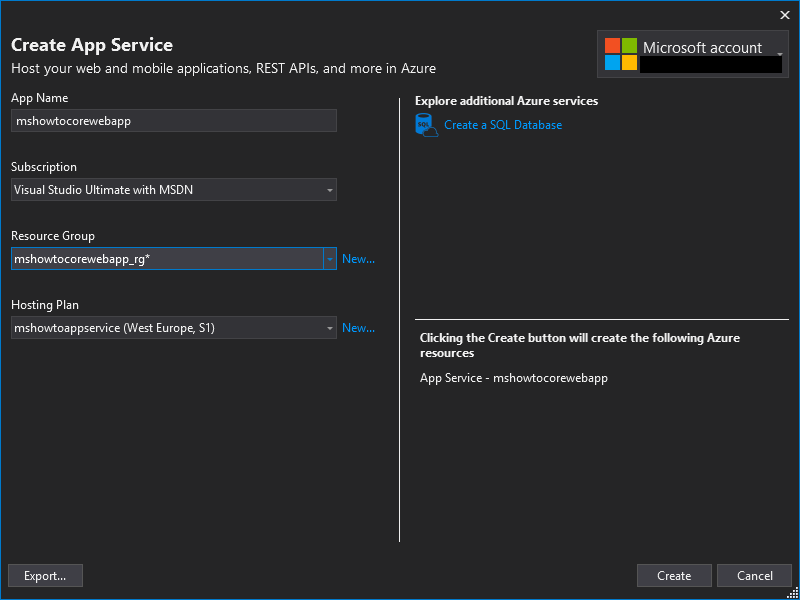Click the SQL Database cloud icon
The height and width of the screenshot is (600, 800).
427,126
